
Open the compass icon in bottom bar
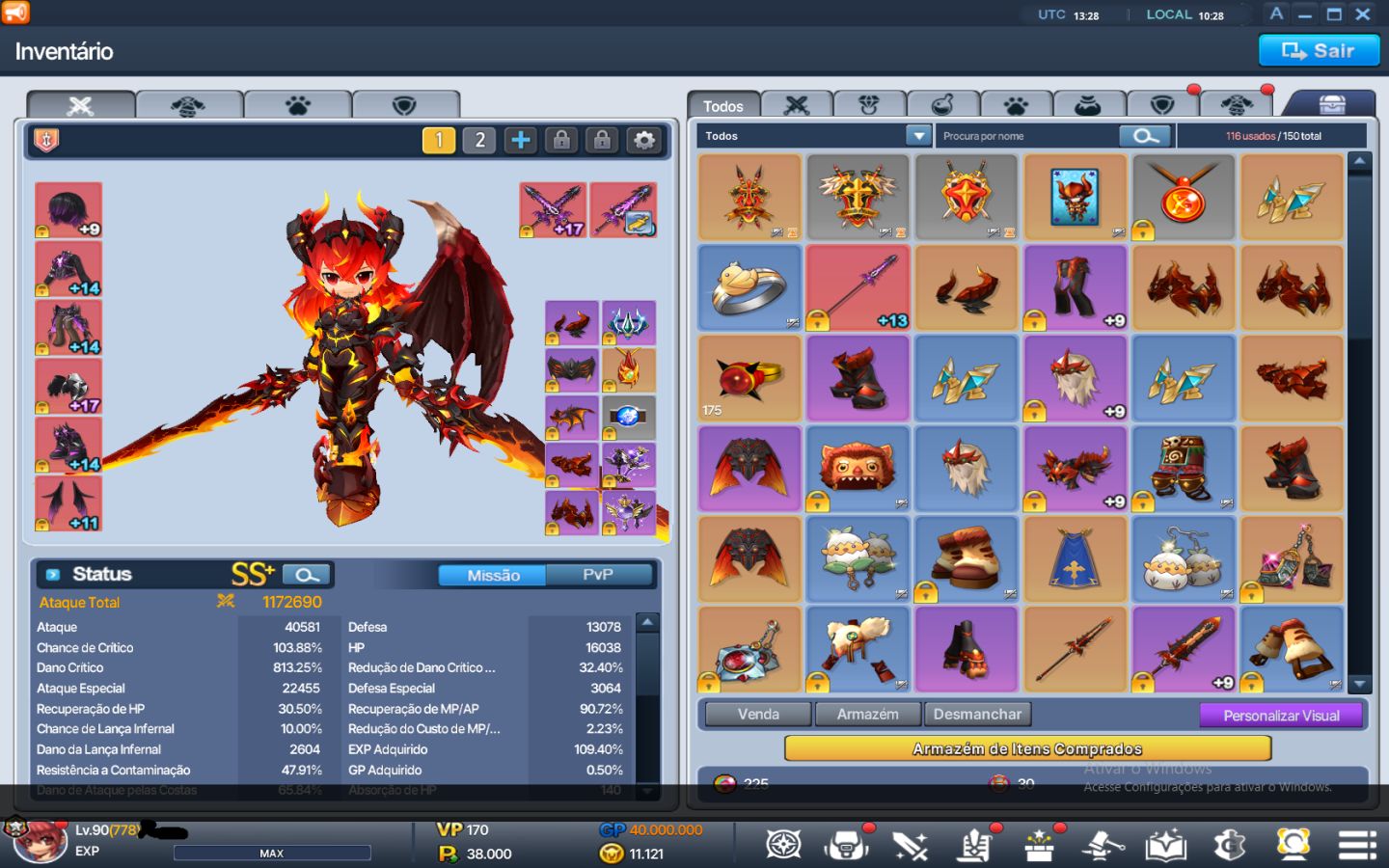(783, 845)
